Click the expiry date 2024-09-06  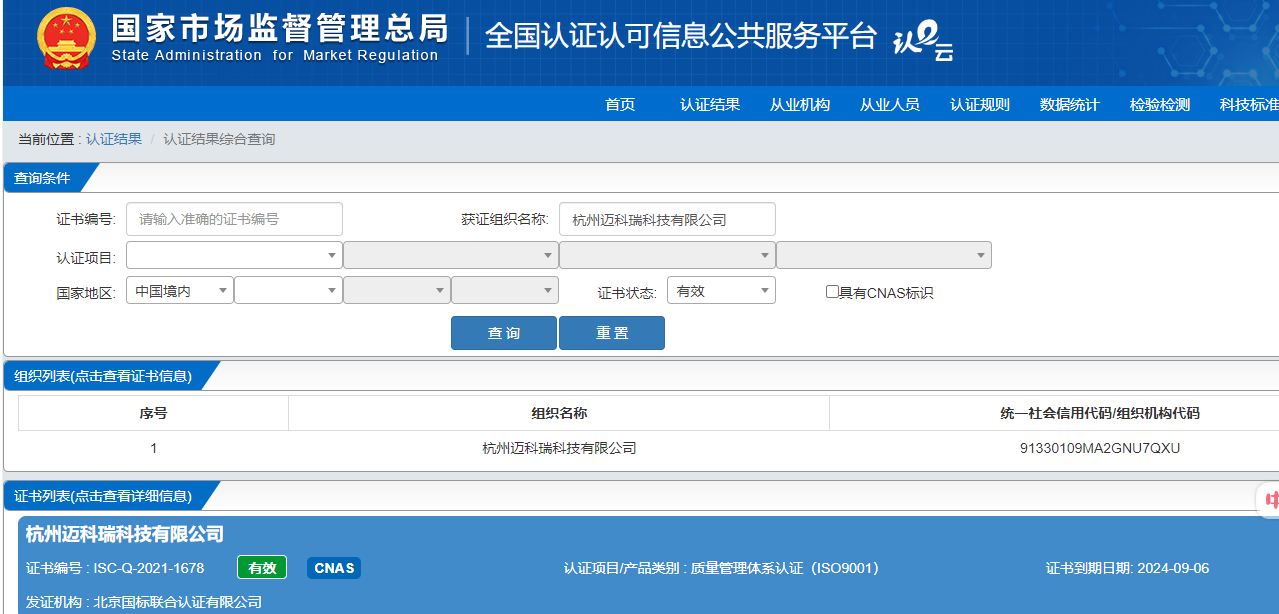tap(1172, 568)
